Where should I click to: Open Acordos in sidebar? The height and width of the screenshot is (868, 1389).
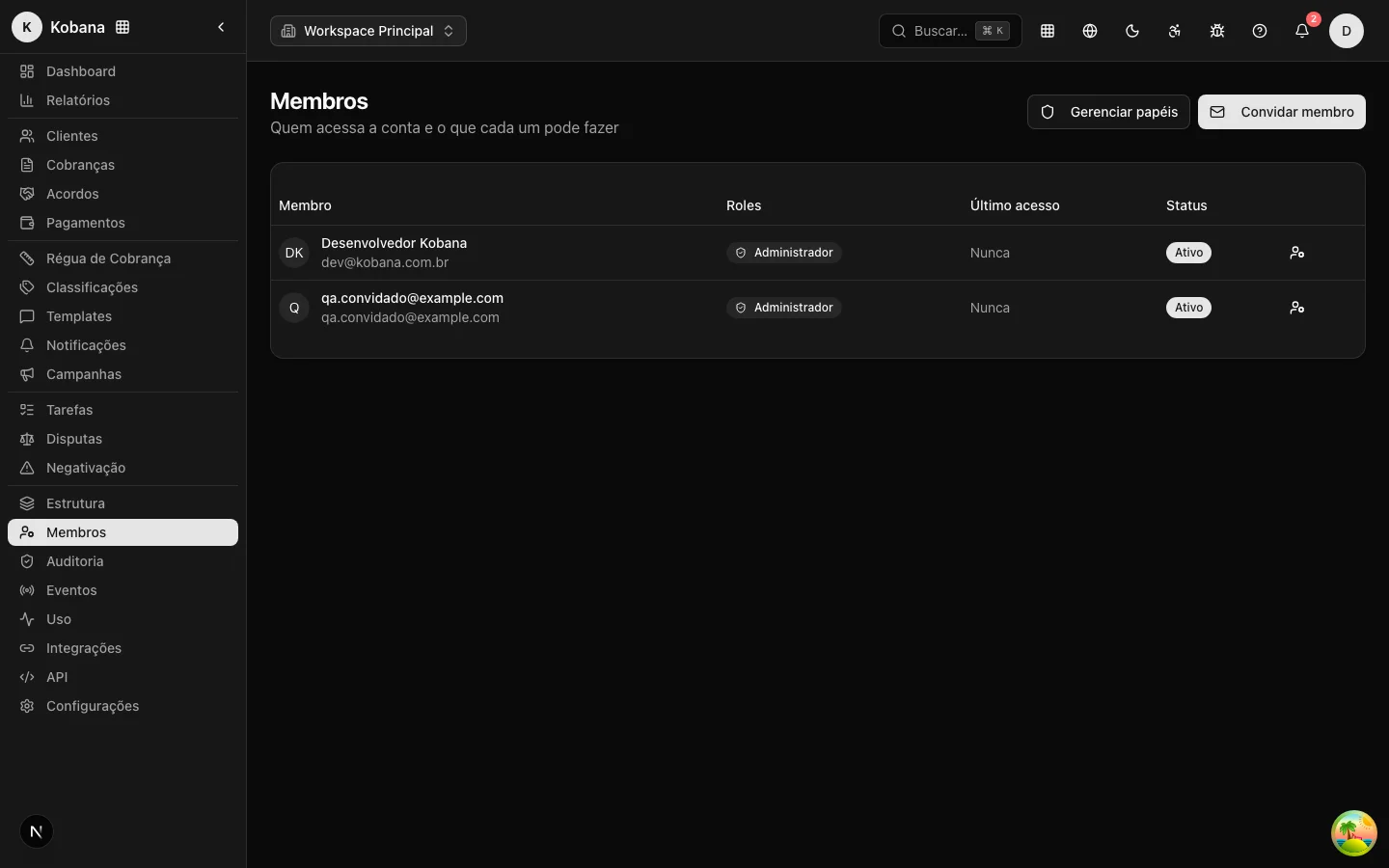pyautogui.click(x=123, y=194)
